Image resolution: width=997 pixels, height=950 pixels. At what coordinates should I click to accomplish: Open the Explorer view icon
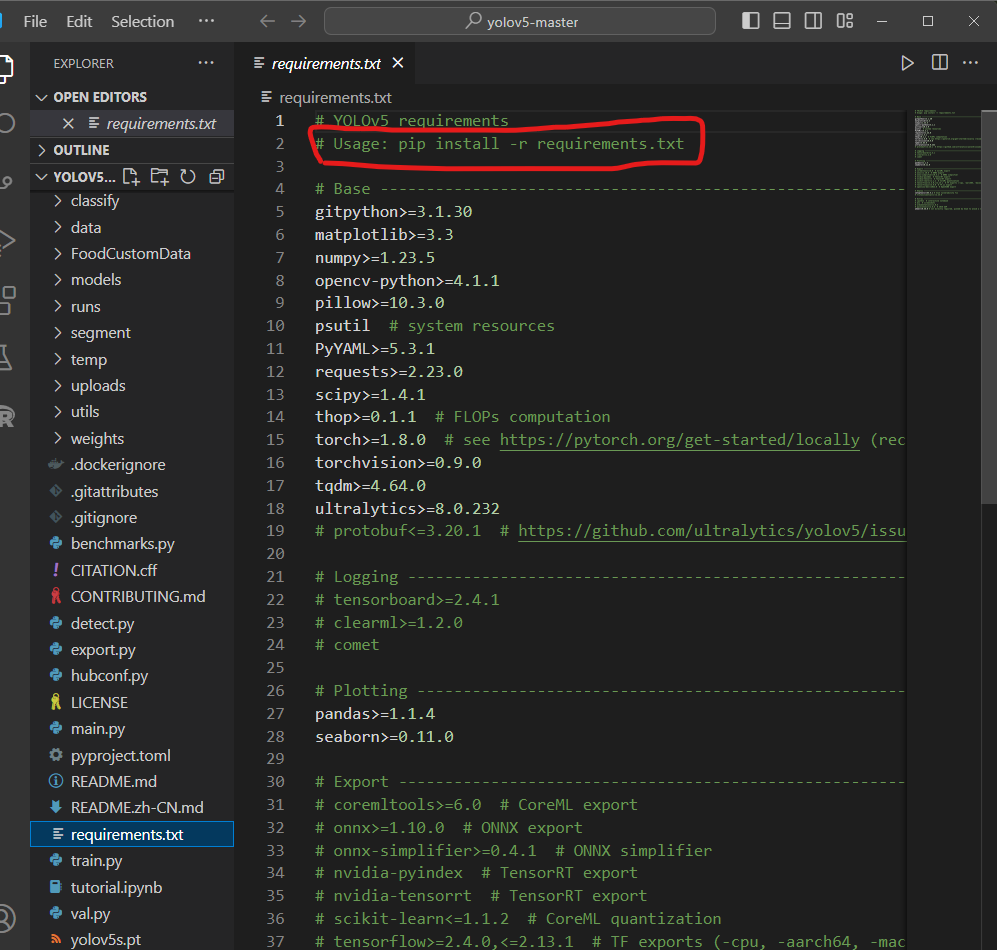pyautogui.click(x=6, y=69)
